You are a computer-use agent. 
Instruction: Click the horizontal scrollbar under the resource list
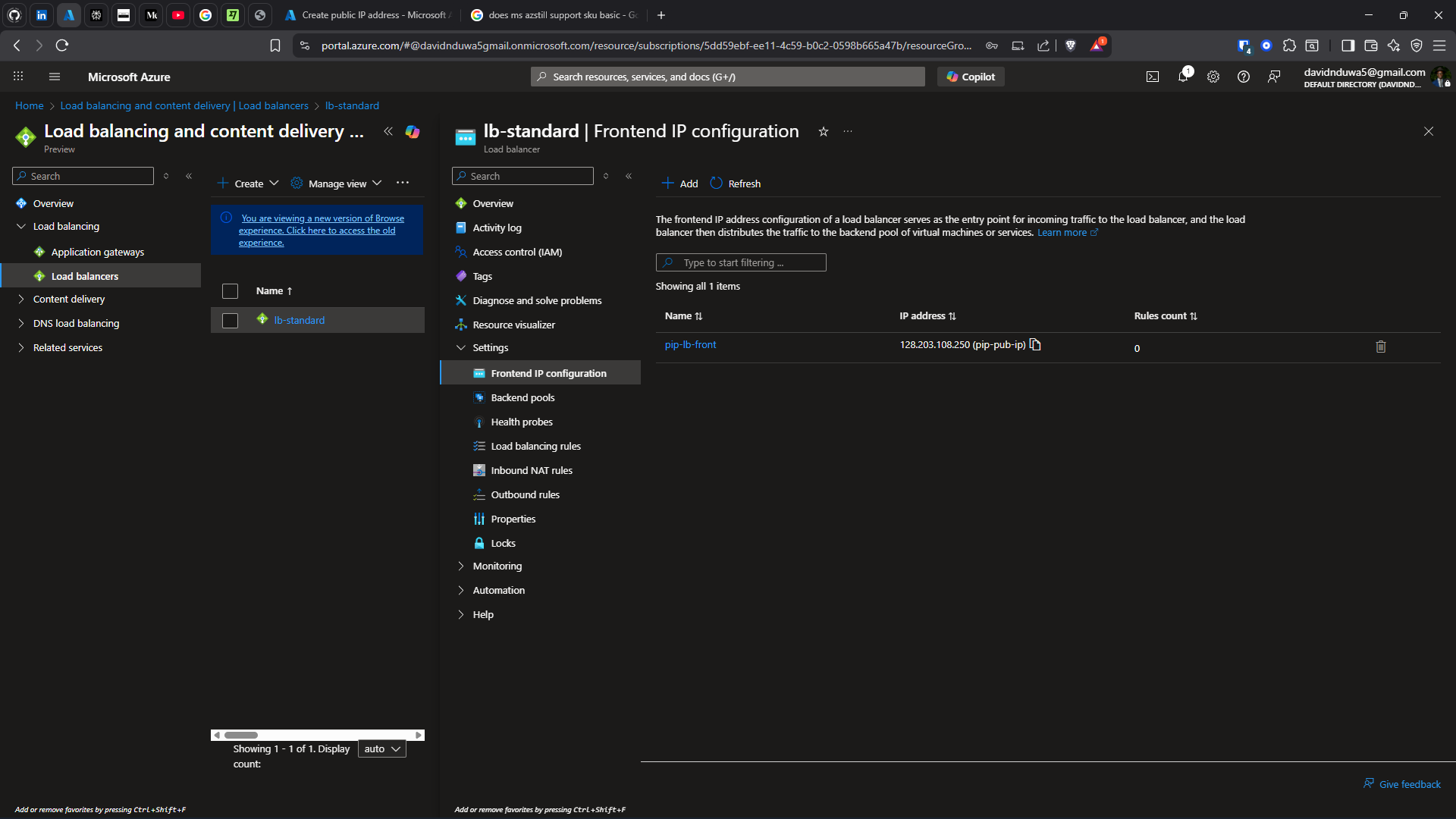(x=318, y=735)
